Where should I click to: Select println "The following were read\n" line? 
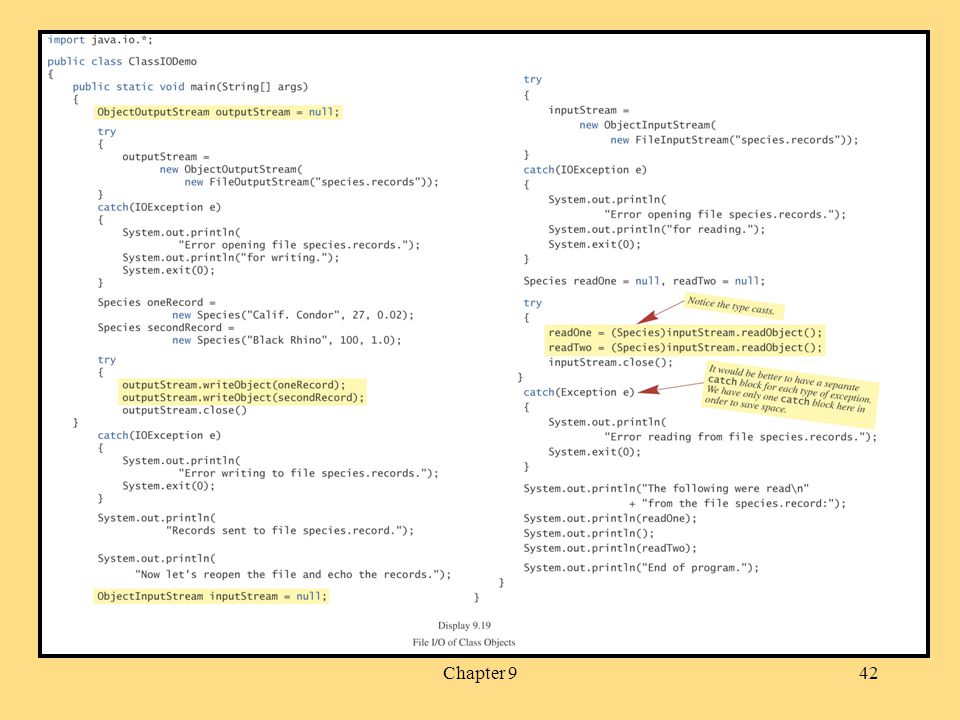666,489
